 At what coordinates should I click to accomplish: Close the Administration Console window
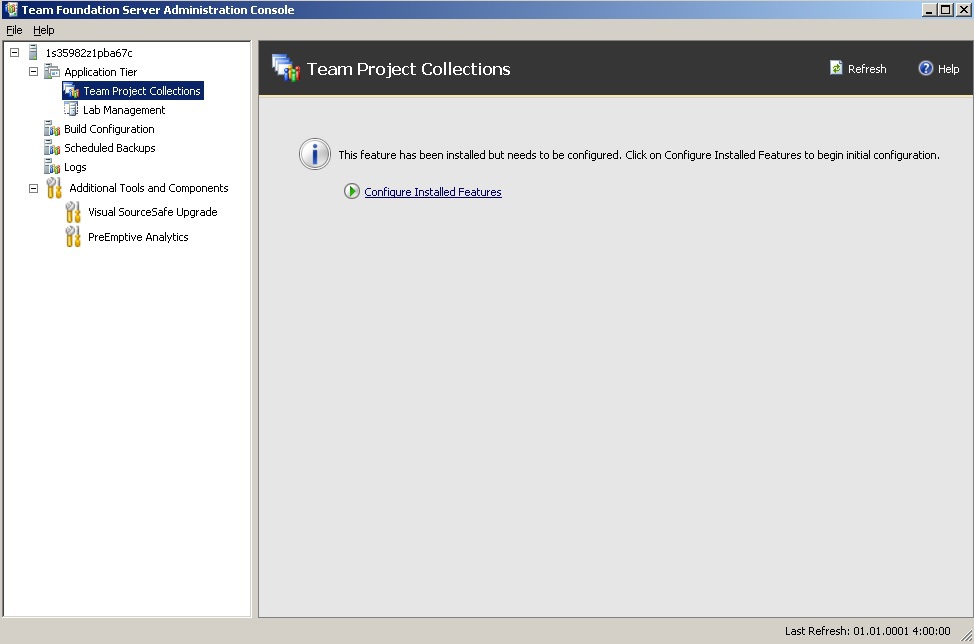pyautogui.click(x=963, y=9)
